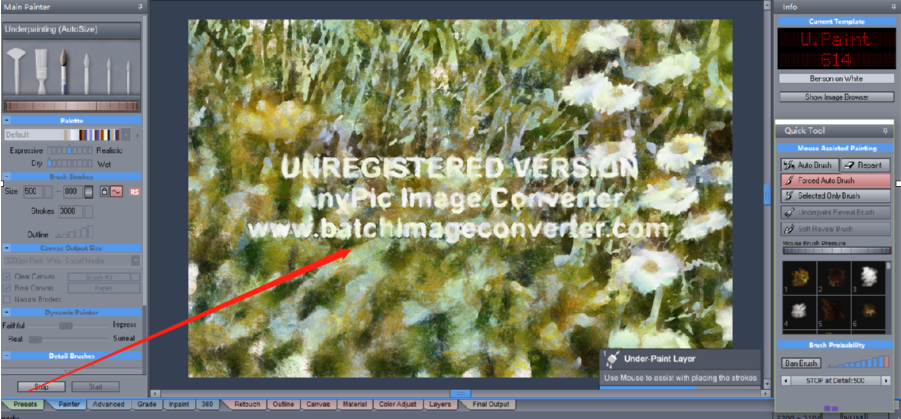Activate the Auto Brush tool
This screenshot has height=419, width=901.
(x=809, y=165)
